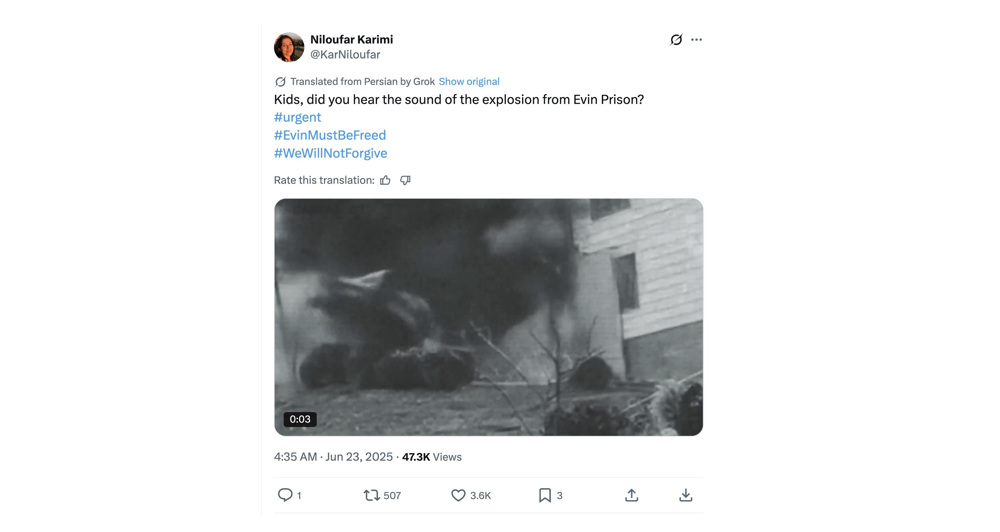Bookmark this post

[545, 495]
